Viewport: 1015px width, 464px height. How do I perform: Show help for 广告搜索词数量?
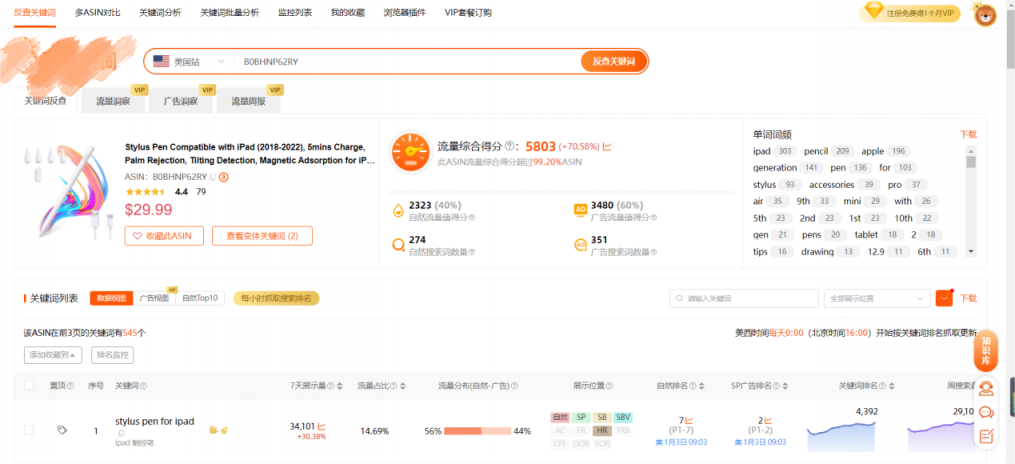click(653, 252)
